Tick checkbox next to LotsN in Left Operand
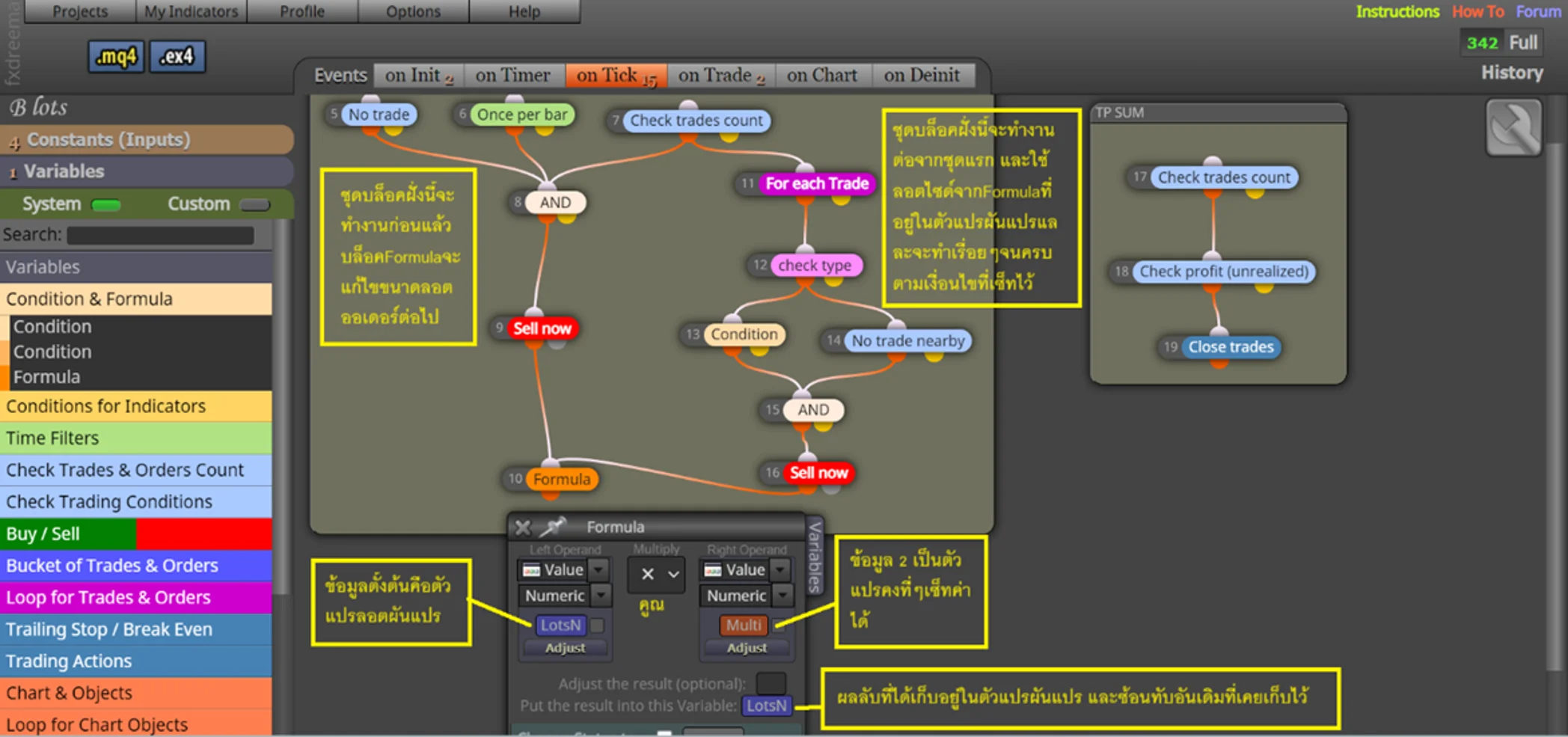 (597, 625)
